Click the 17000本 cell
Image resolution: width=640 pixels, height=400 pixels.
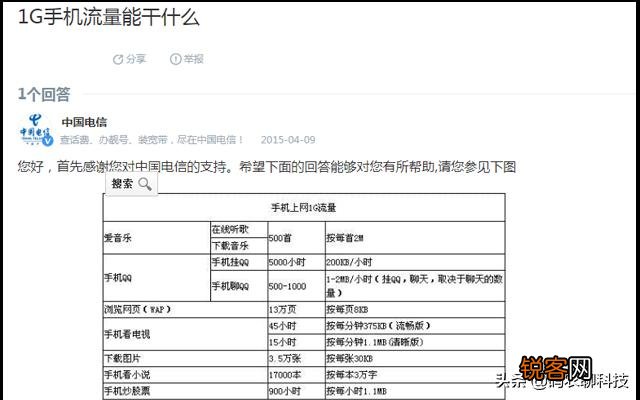click(x=296, y=375)
